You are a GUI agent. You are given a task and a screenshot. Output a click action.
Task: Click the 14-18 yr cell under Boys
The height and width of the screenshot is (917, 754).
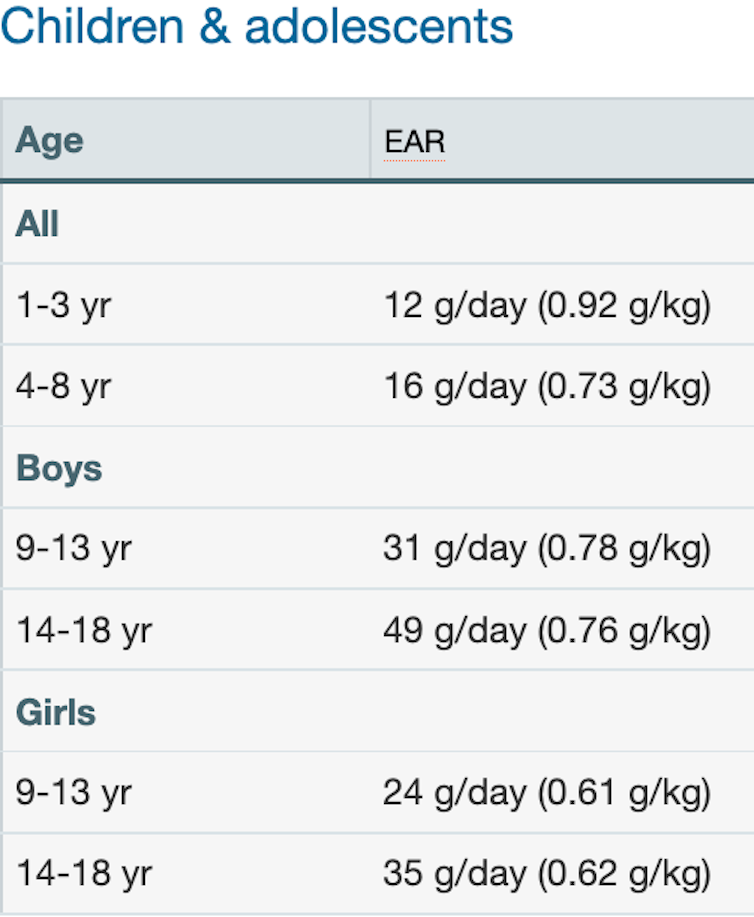pos(83,630)
